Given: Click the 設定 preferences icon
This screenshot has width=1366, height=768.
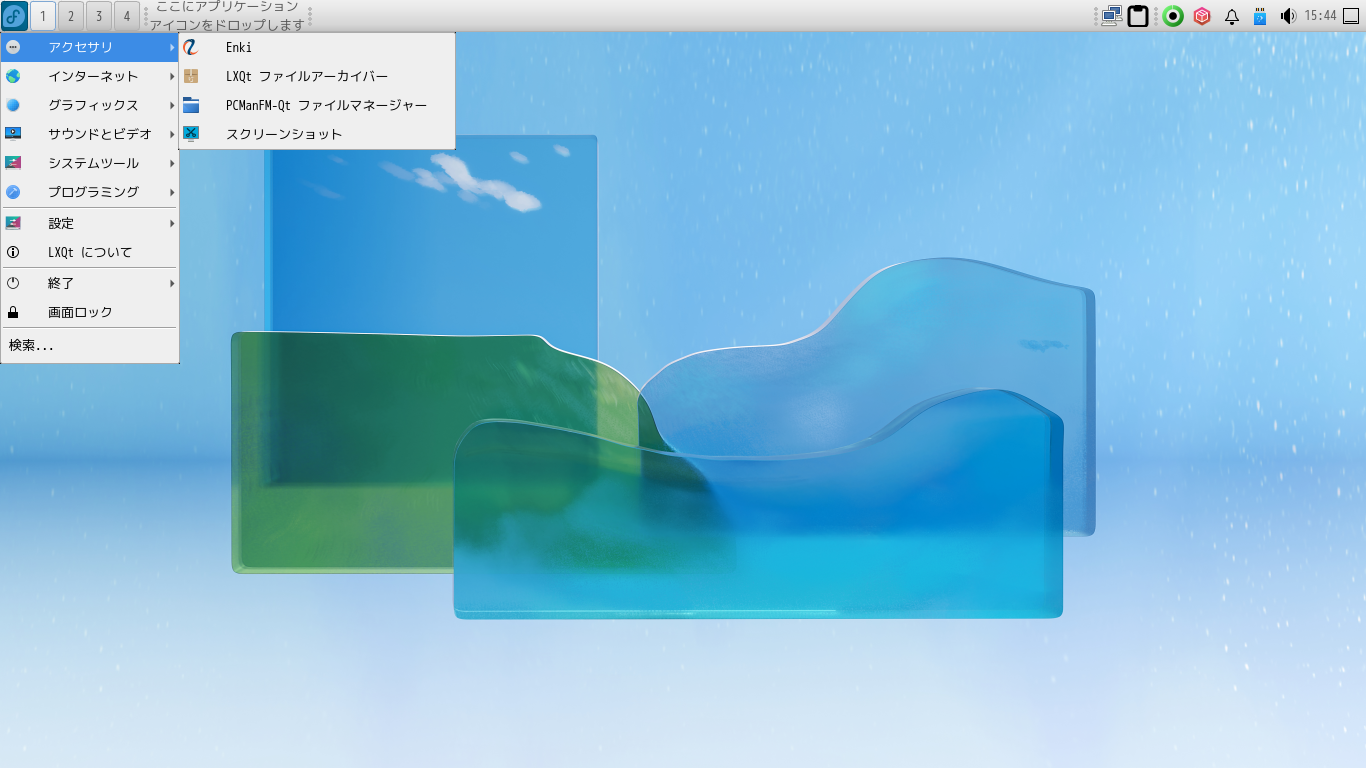Looking at the screenshot, I should coord(13,223).
